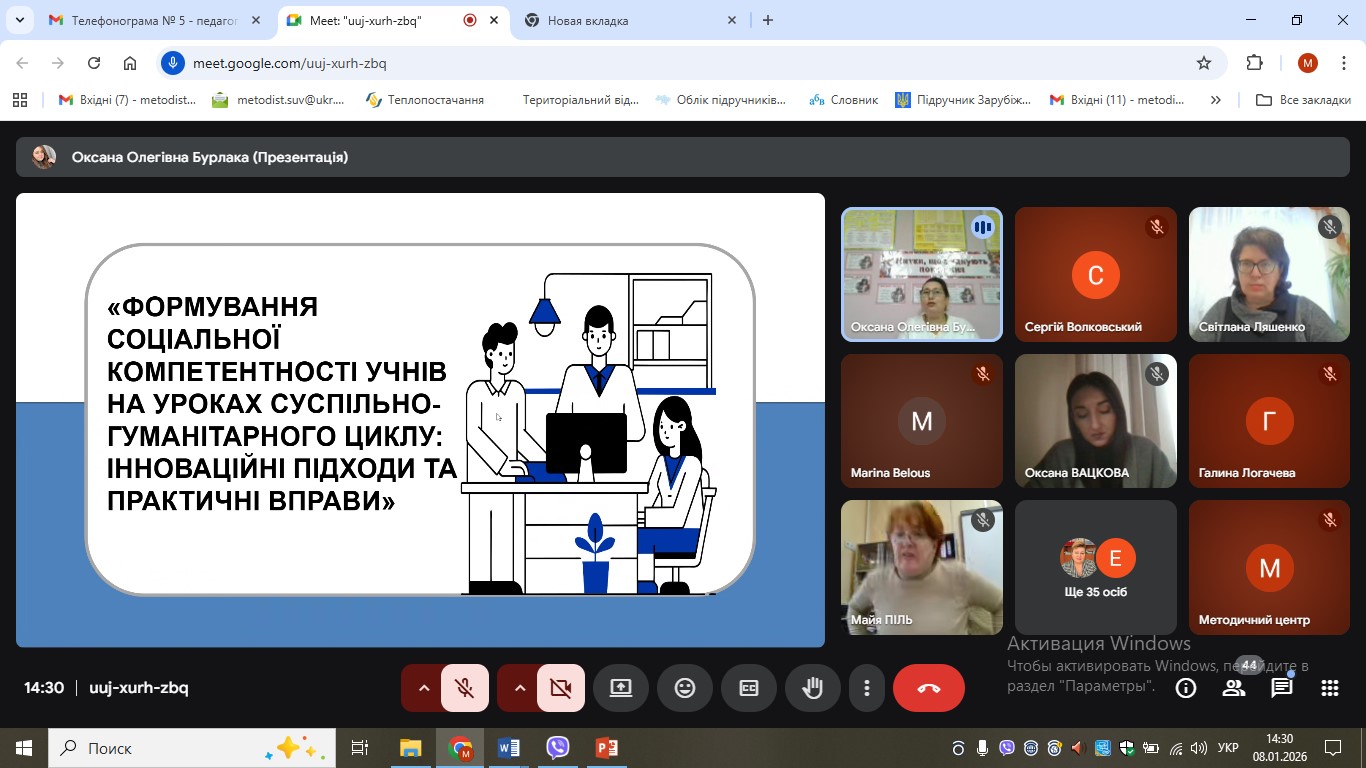Click the share screen present button

click(621, 688)
